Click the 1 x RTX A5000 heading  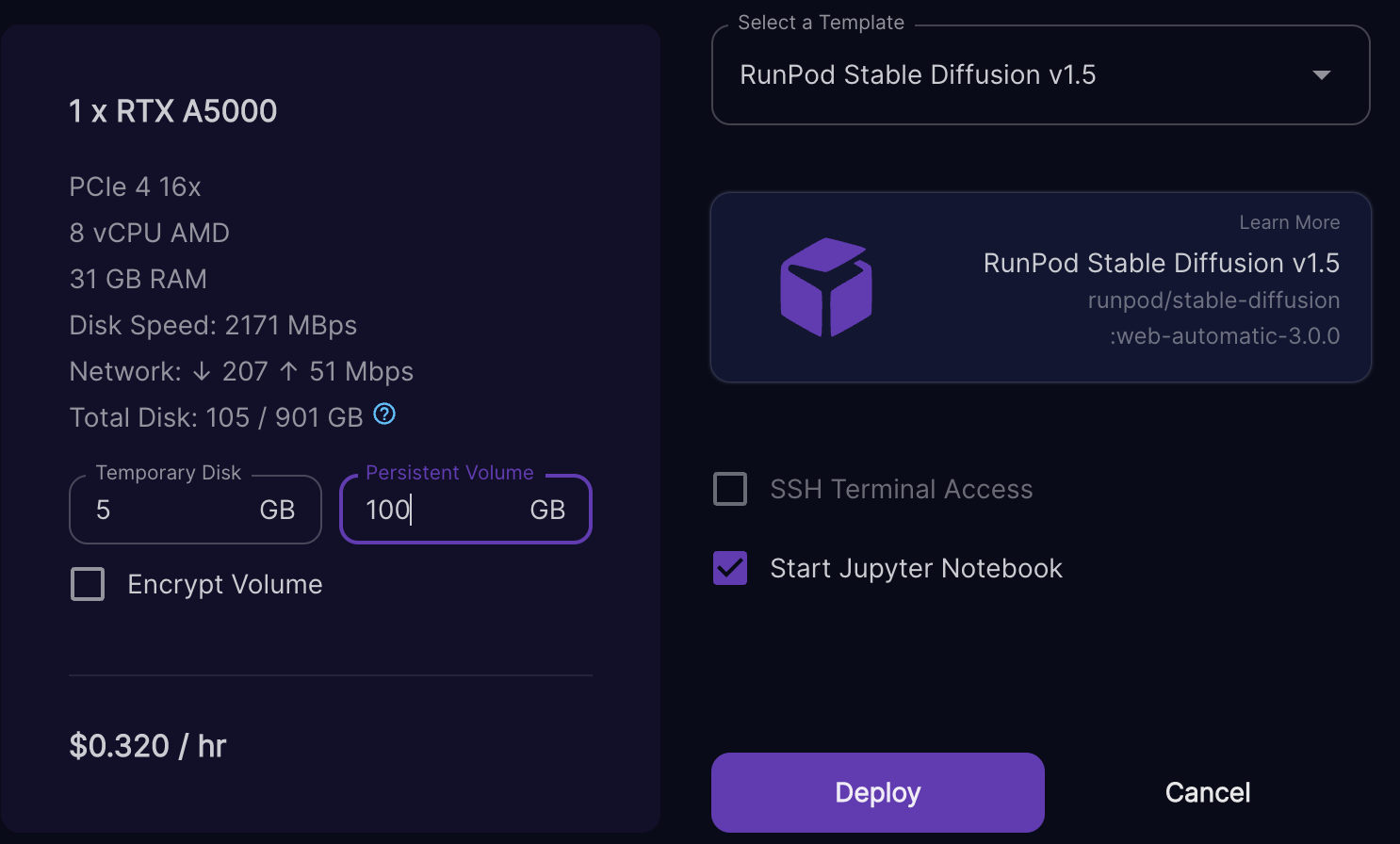tap(173, 111)
